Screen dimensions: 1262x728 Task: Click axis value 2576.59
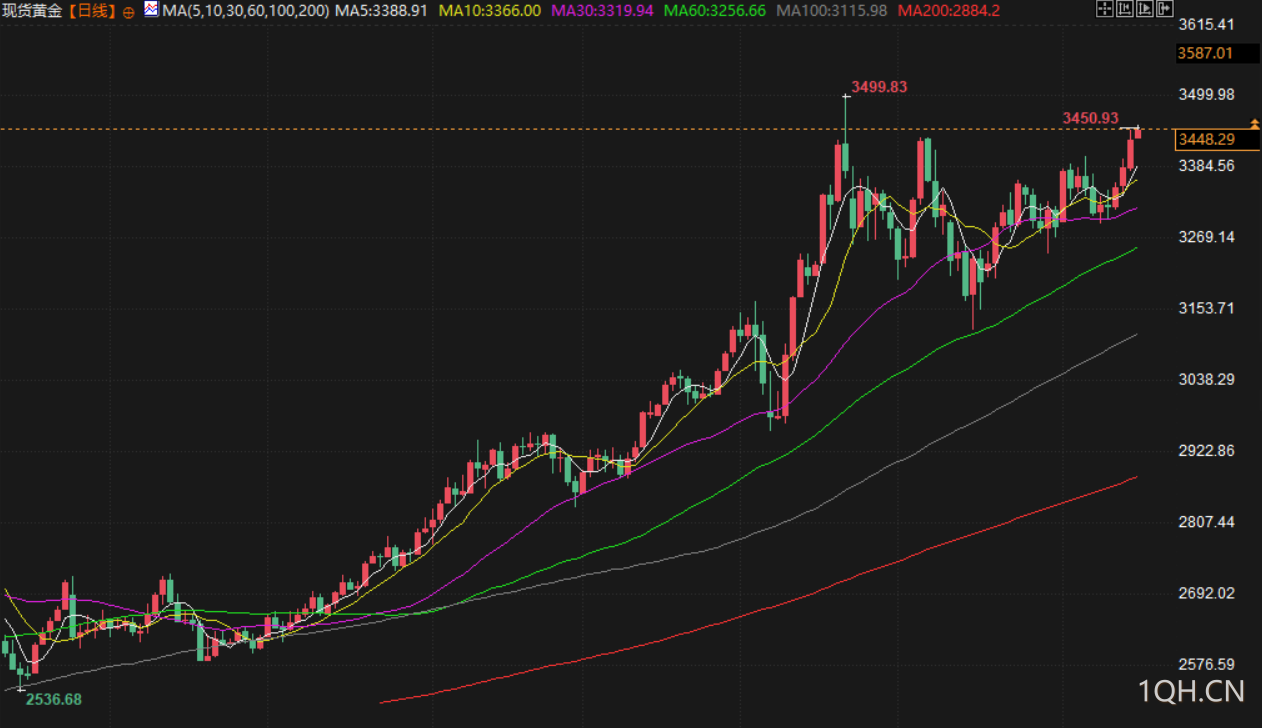click(x=1206, y=664)
